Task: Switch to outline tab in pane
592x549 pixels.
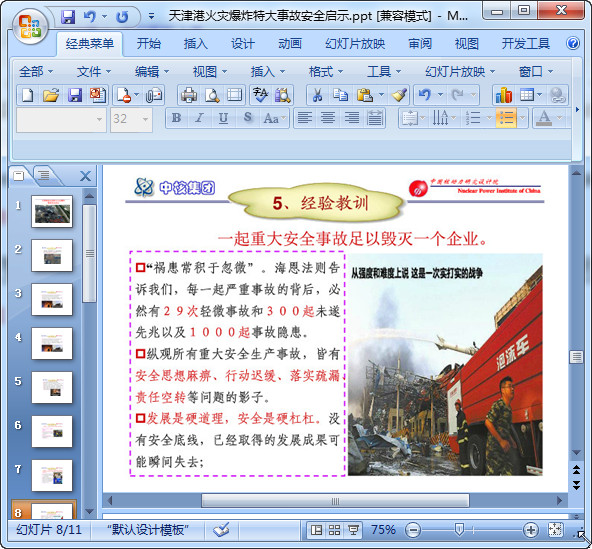Action: pos(45,175)
